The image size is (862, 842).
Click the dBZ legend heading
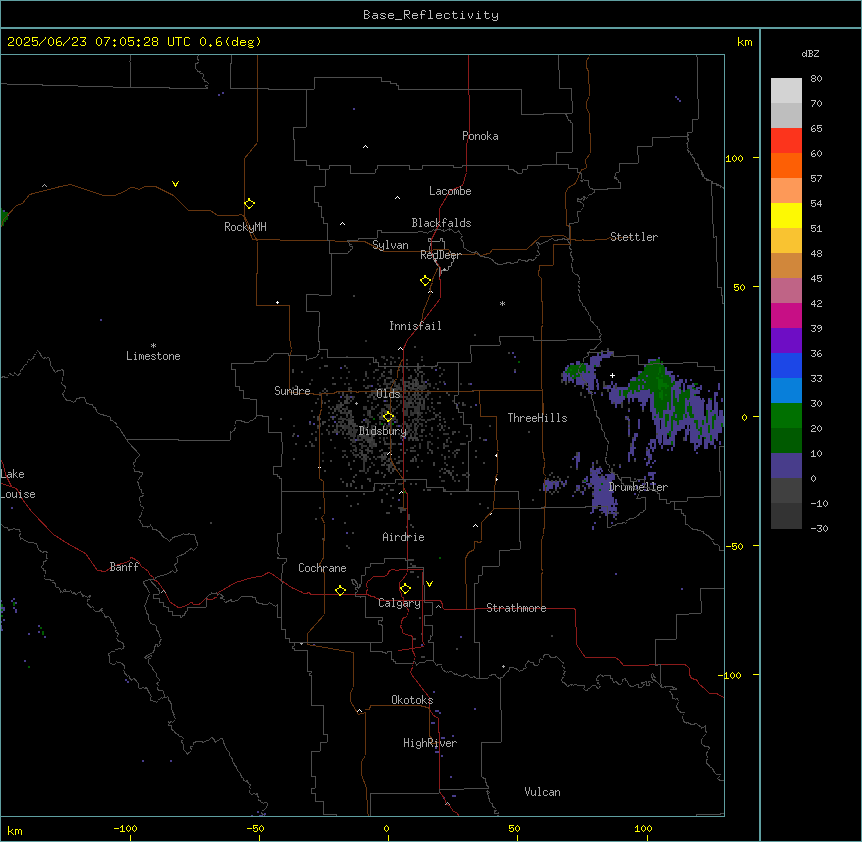pyautogui.click(x=810, y=53)
